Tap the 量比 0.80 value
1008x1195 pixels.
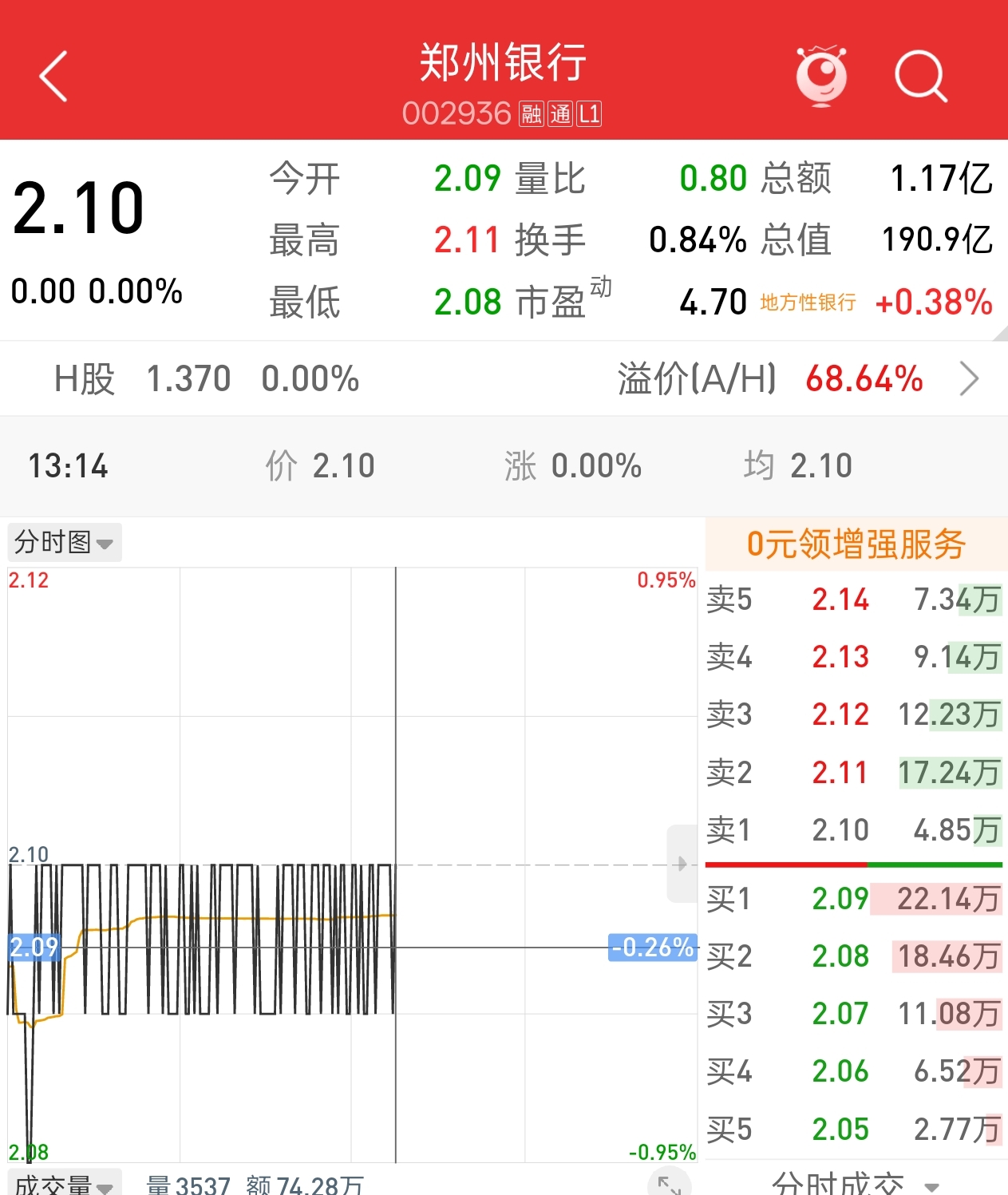pyautogui.click(x=713, y=178)
